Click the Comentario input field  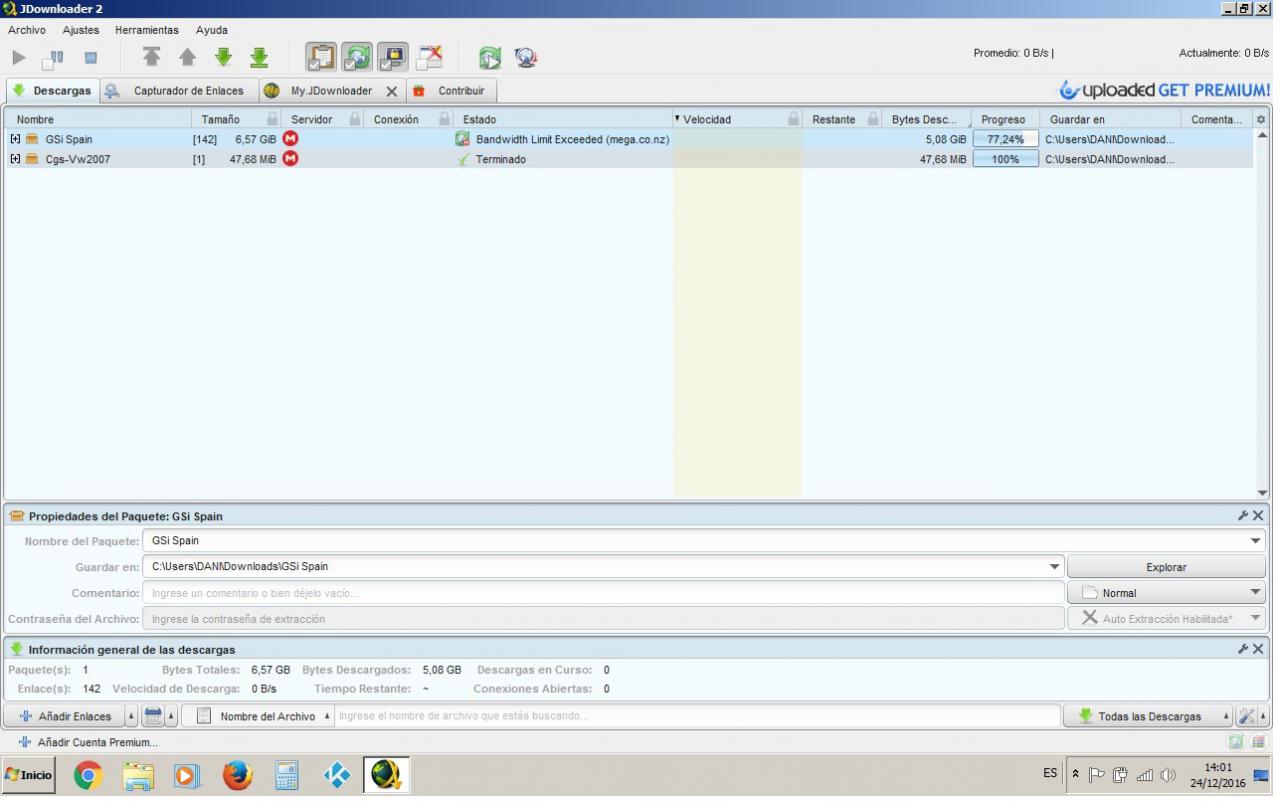tap(603, 593)
